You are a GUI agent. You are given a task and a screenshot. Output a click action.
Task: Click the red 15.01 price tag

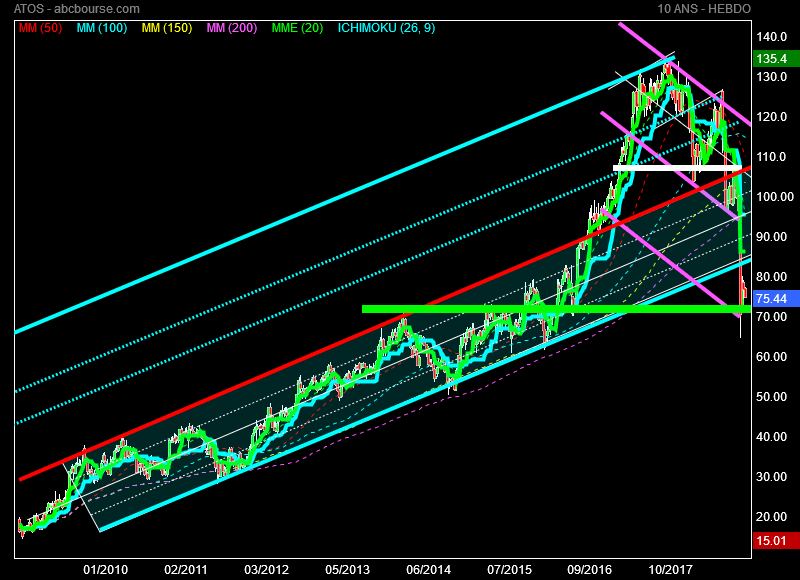pos(776,540)
